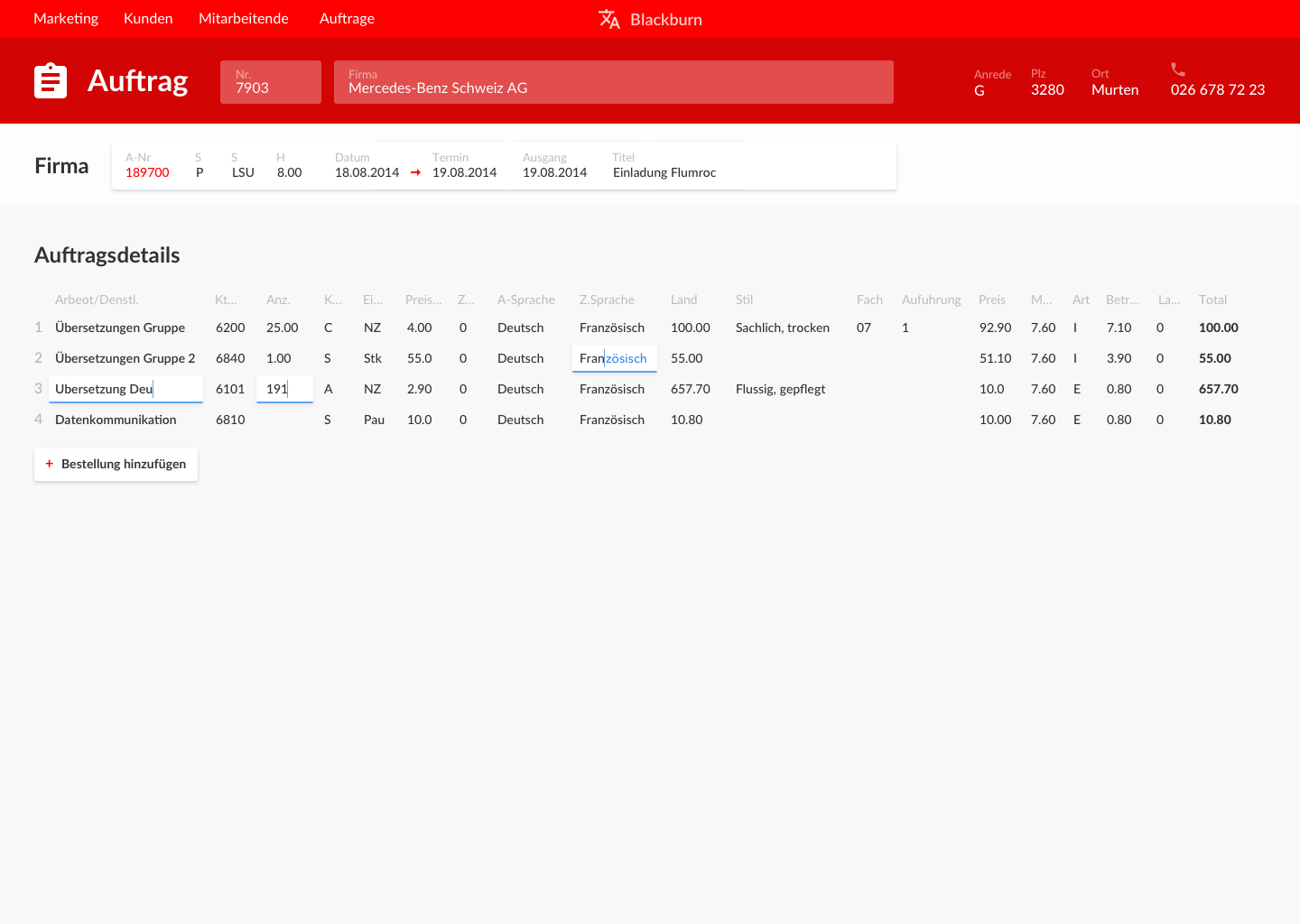
Task: Click Datum value 18.08.2014
Action: pos(367,172)
